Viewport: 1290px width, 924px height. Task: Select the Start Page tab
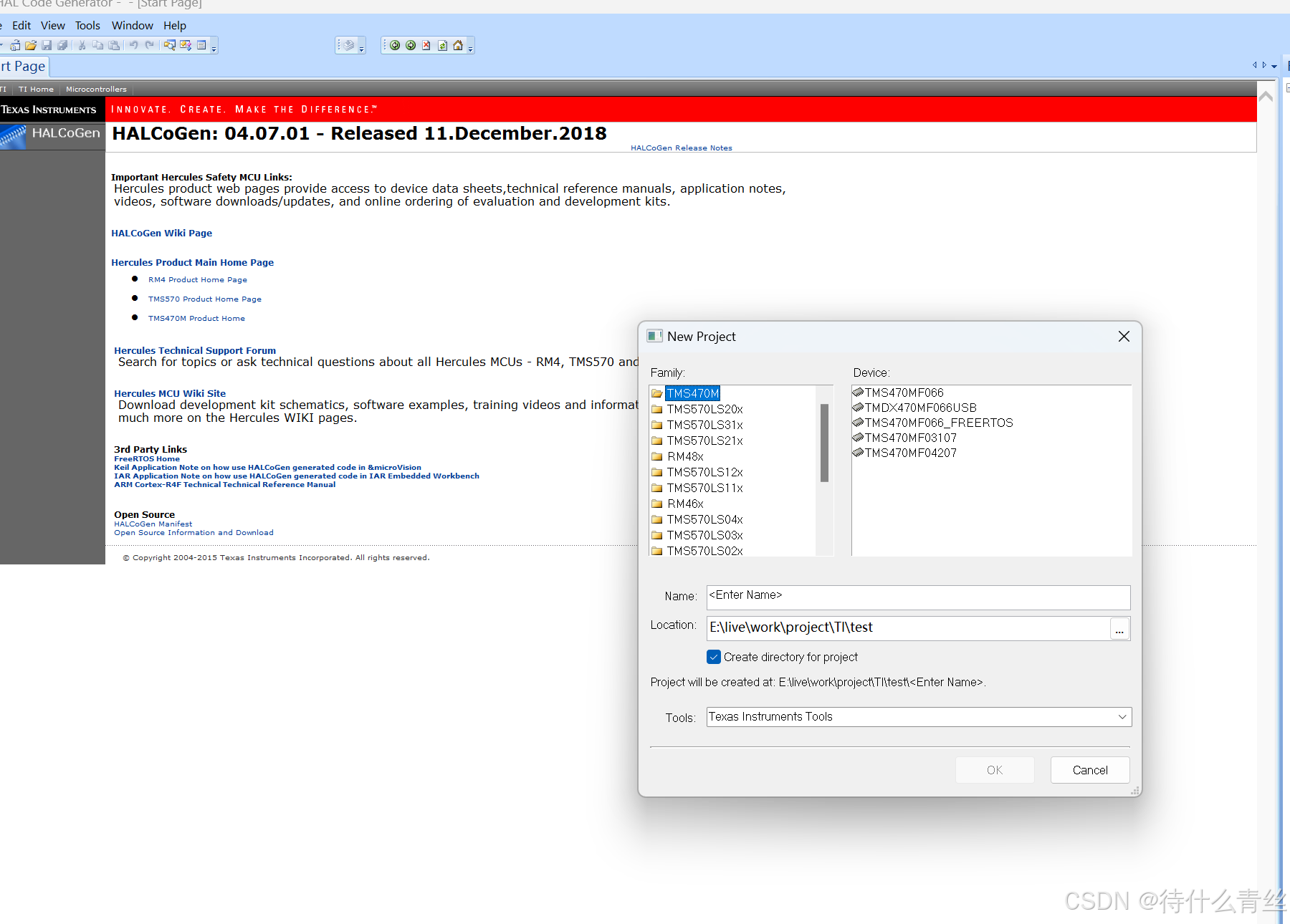click(x=24, y=66)
